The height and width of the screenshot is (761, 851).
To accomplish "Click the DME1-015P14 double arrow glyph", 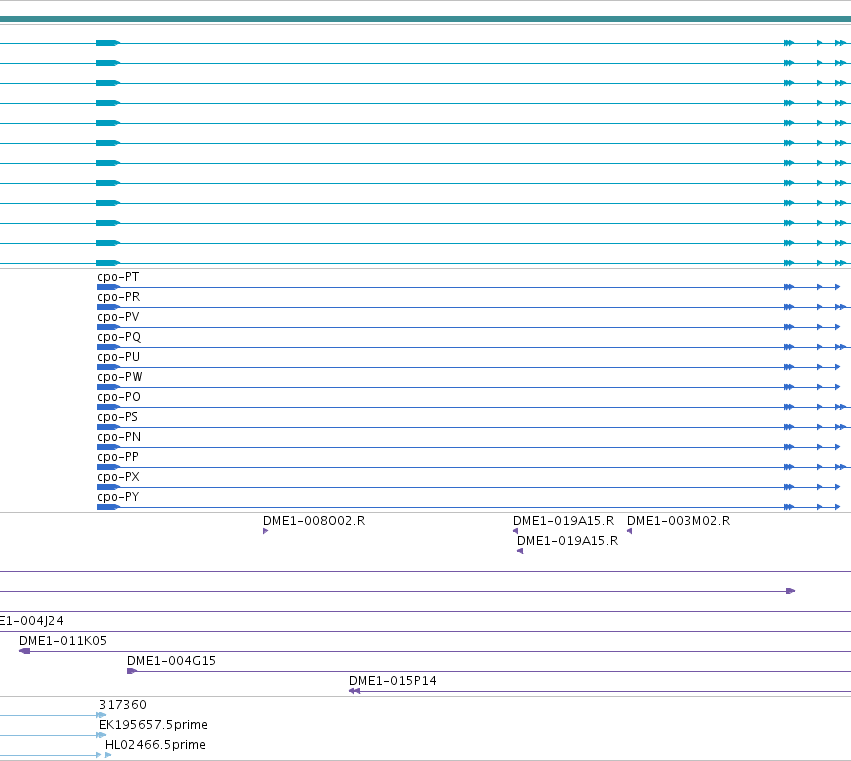I will (354, 691).
